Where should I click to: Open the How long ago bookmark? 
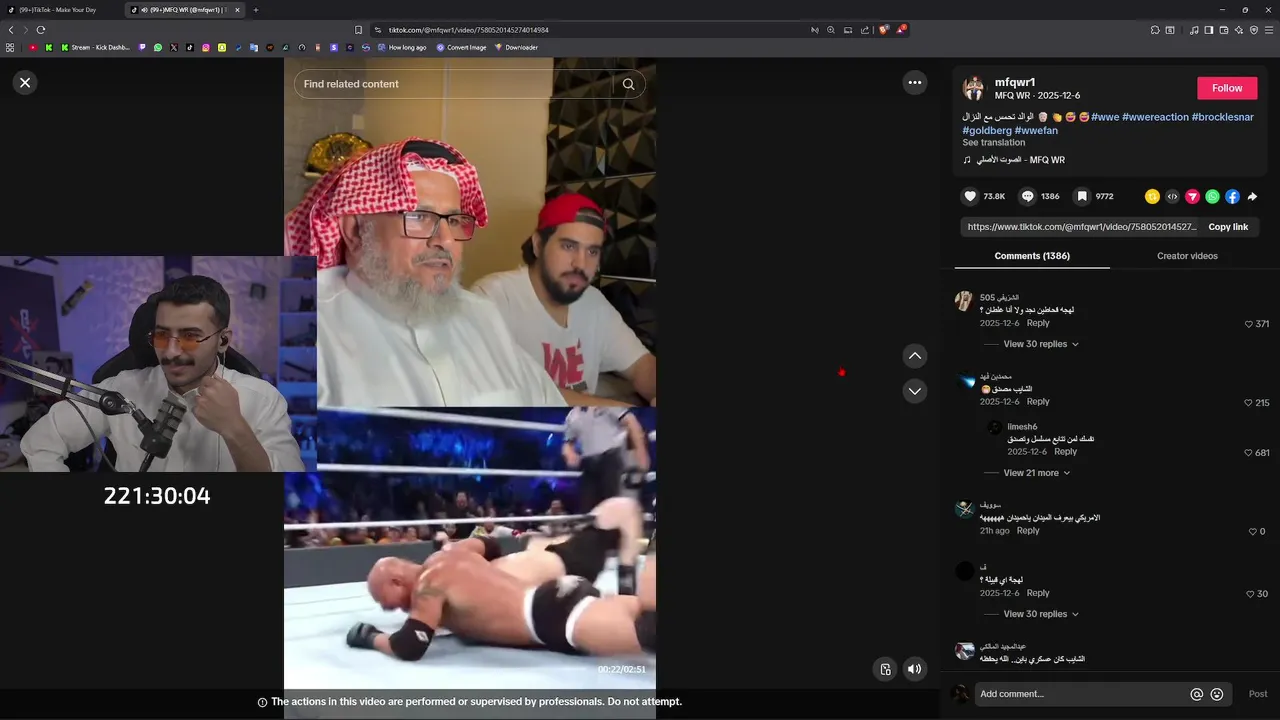(402, 47)
